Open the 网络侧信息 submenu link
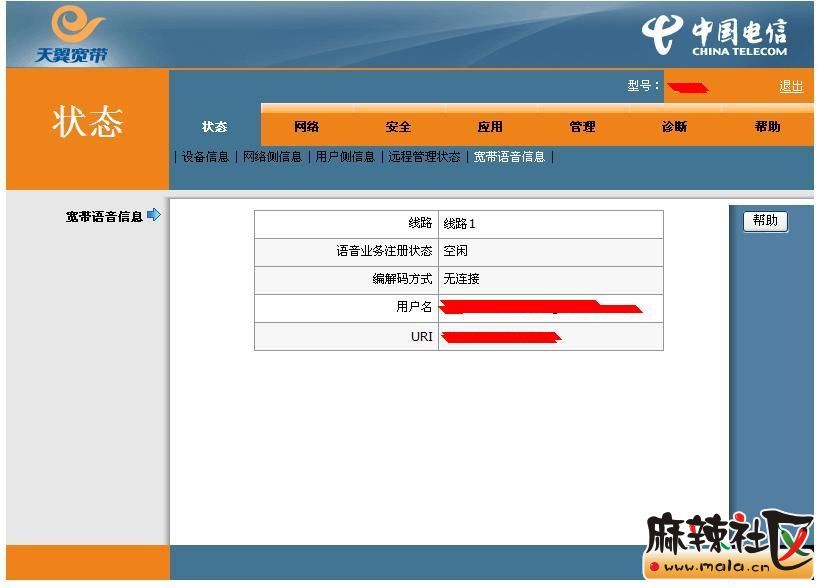This screenshot has width=822, height=588. [272, 157]
